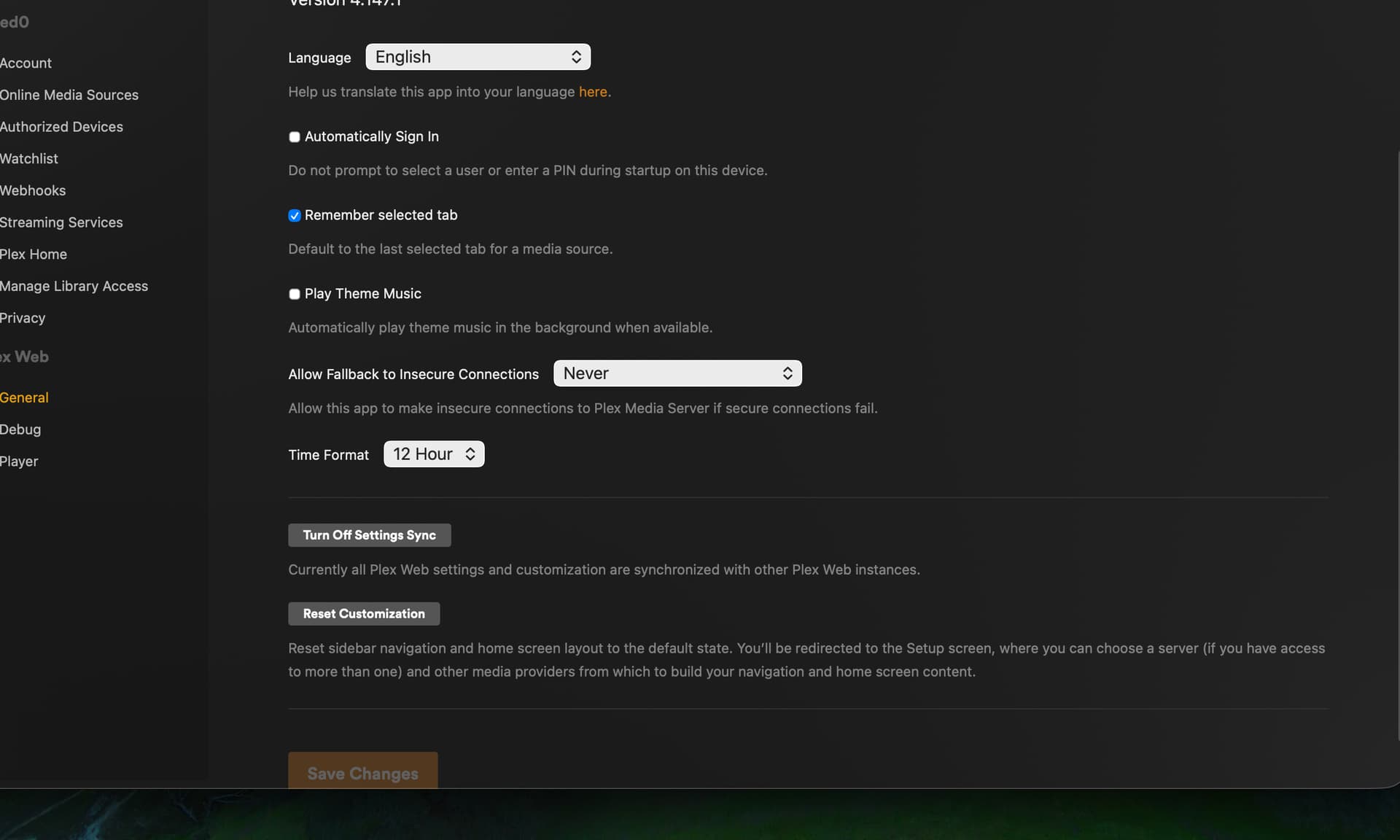Viewport: 1400px width, 840px height.
Task: Click Reset Customization button
Action: 364,614
